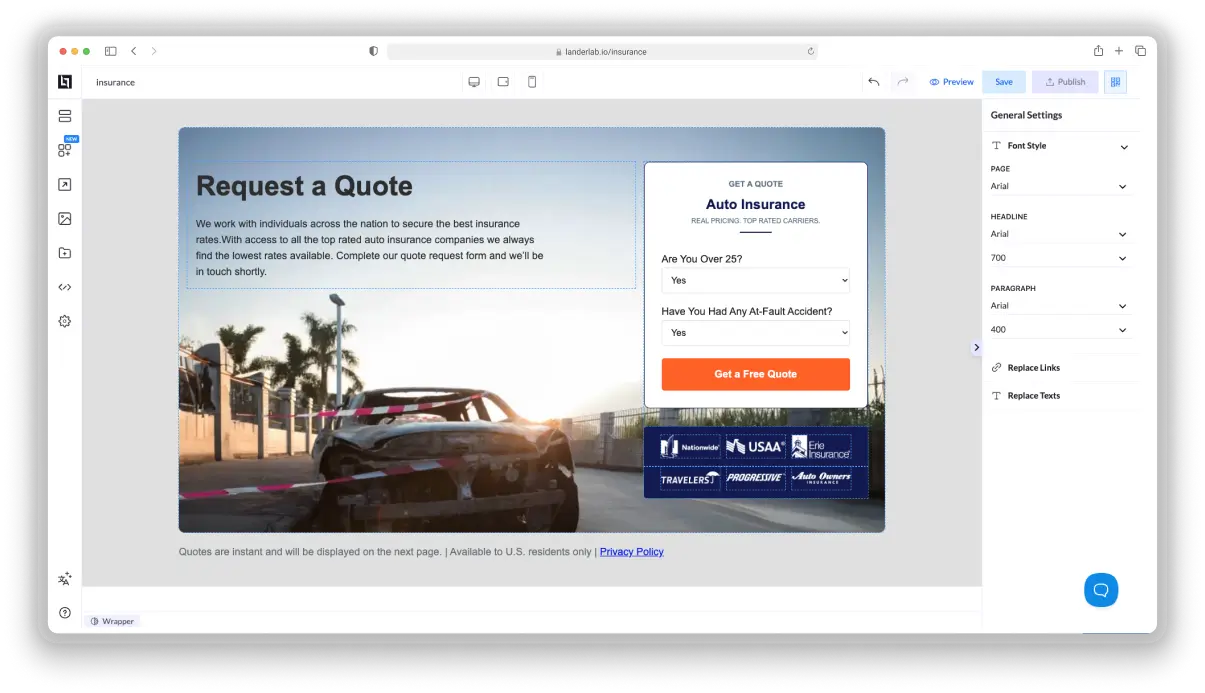Click the QR code icon beside Publish
Screen dimensions: 1205x693
(x=1115, y=82)
